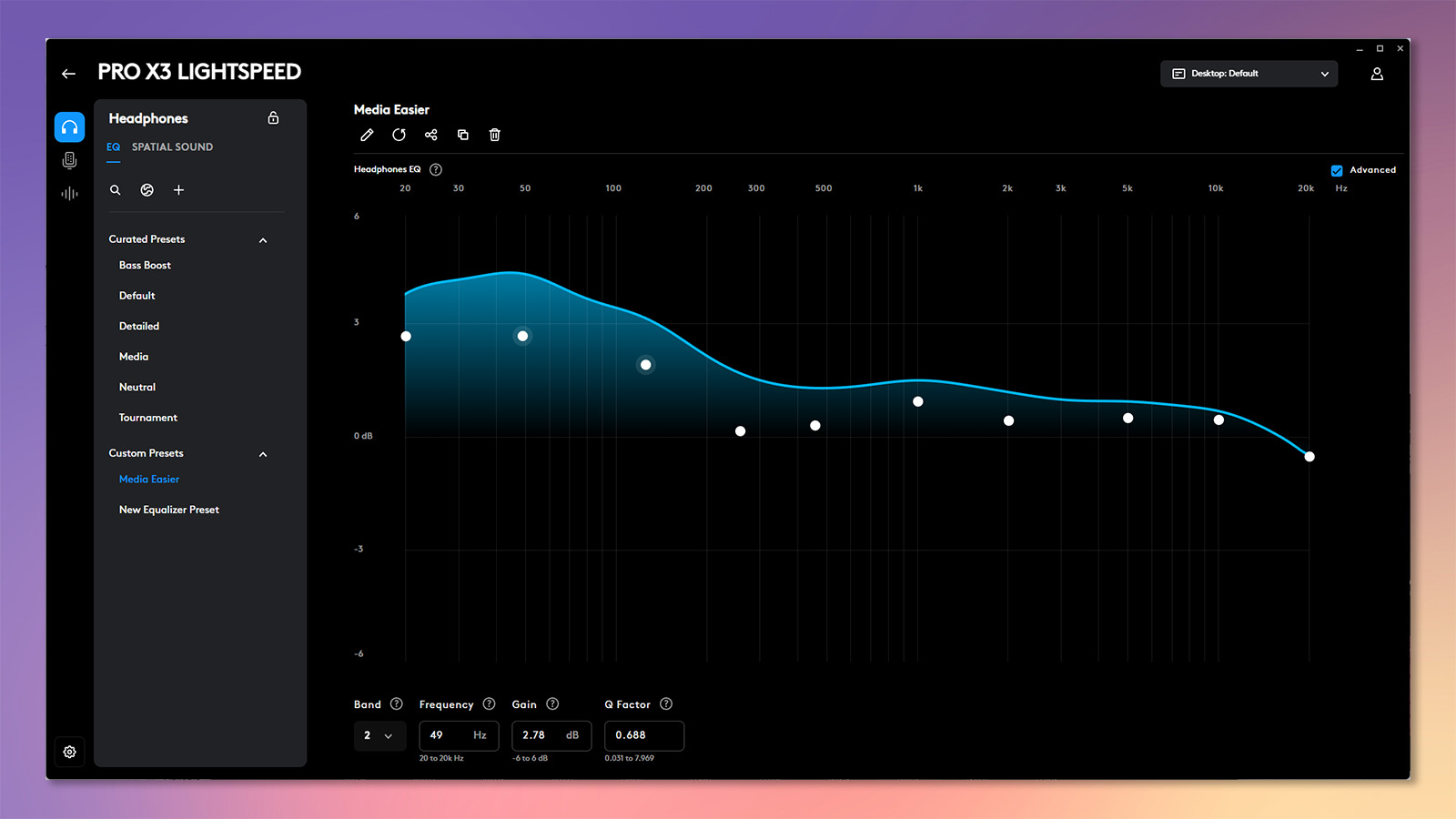Edit the Media Easier preset name

click(367, 135)
